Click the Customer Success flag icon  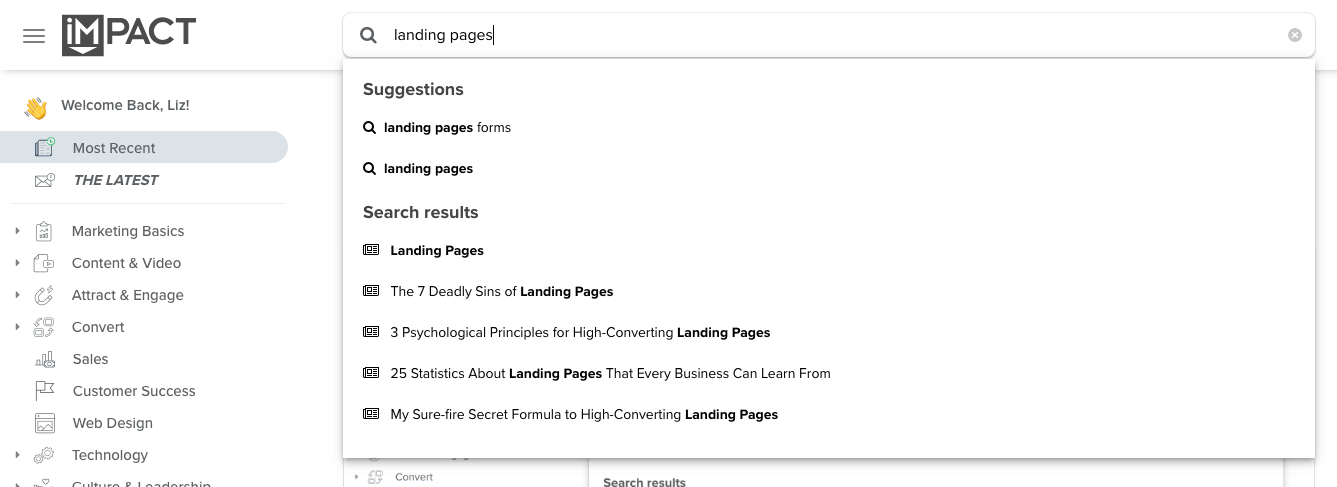pos(44,391)
